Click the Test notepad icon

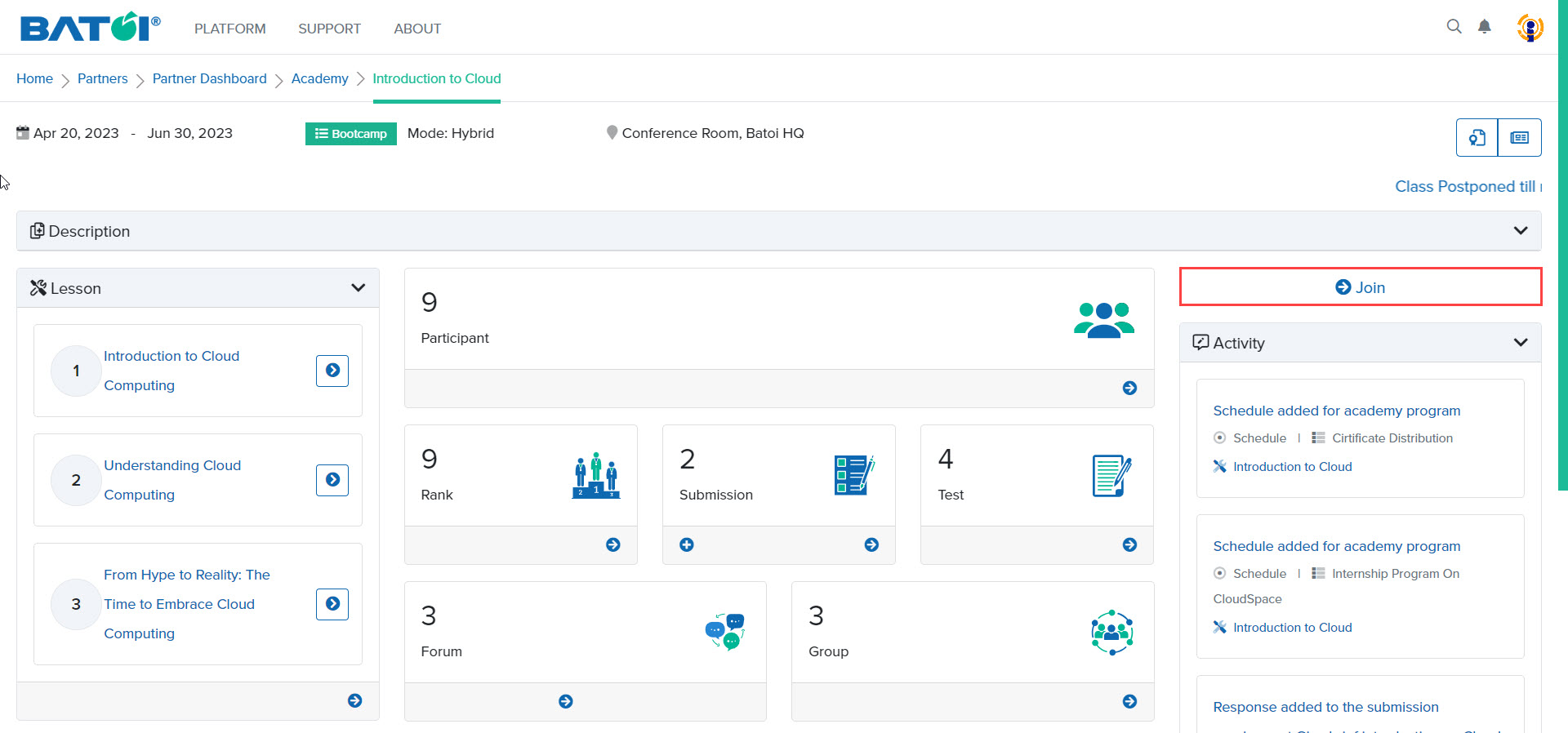[1112, 476]
